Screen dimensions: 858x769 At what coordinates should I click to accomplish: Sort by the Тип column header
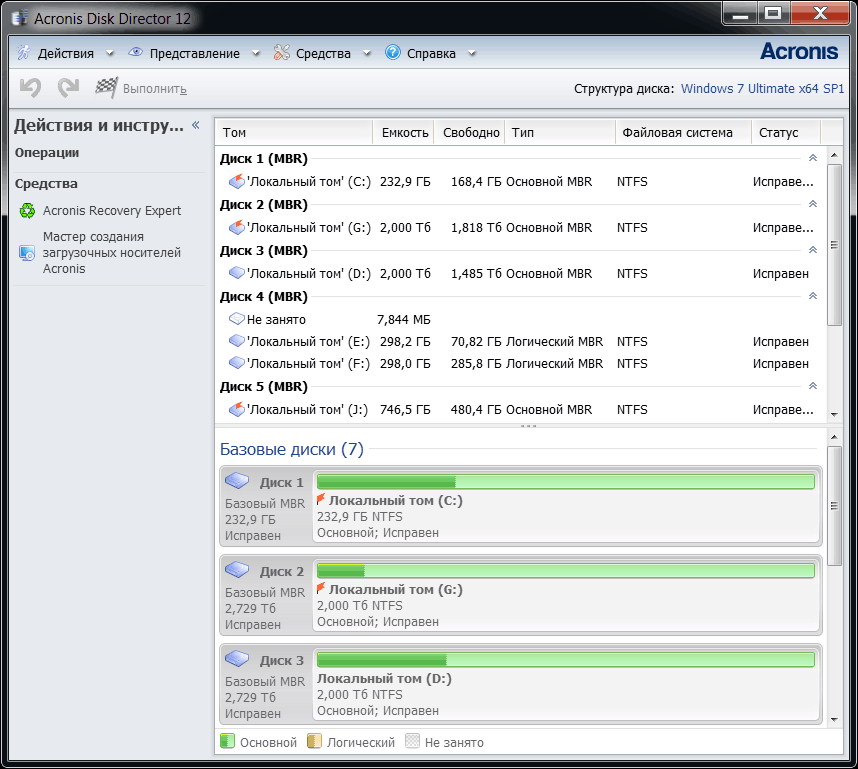(560, 132)
